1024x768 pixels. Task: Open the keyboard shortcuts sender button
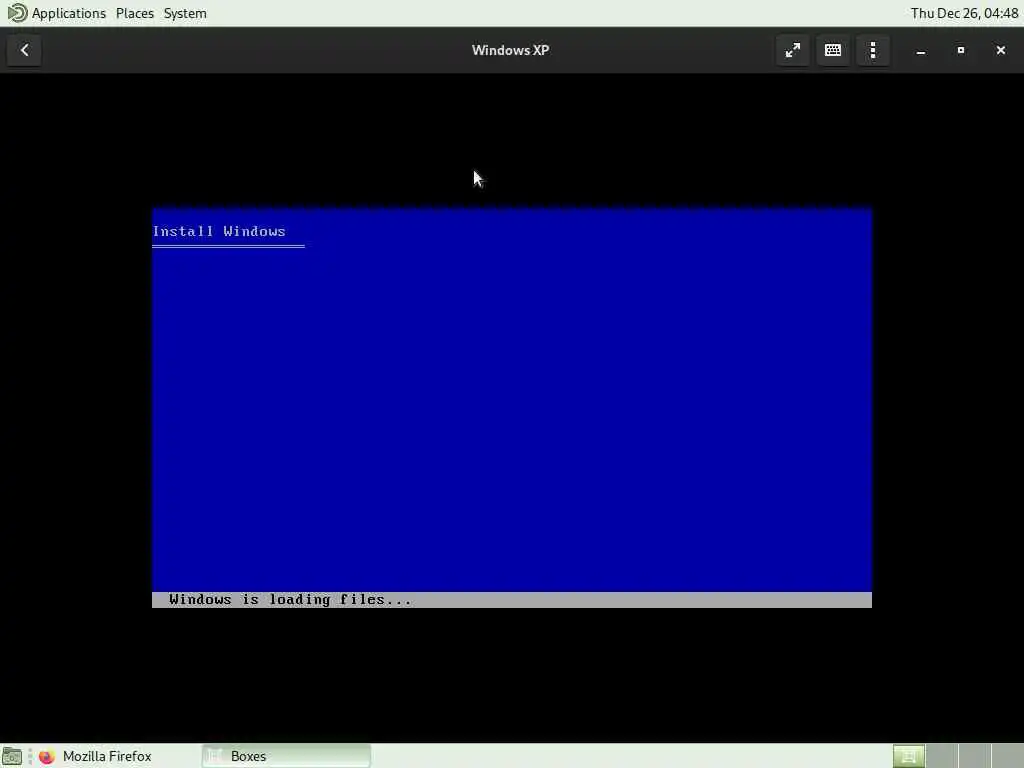[x=833, y=50]
